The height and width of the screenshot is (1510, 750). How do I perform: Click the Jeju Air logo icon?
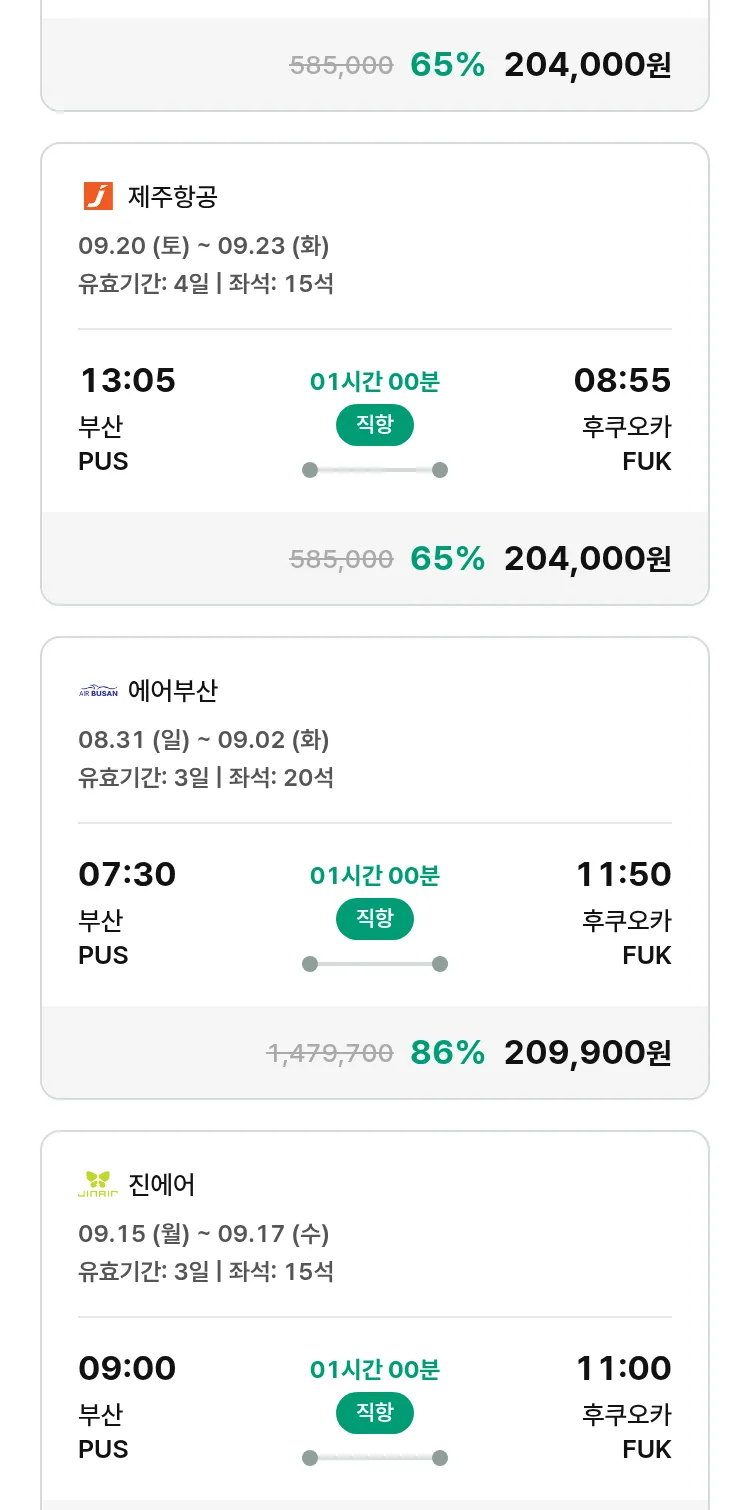coord(98,196)
